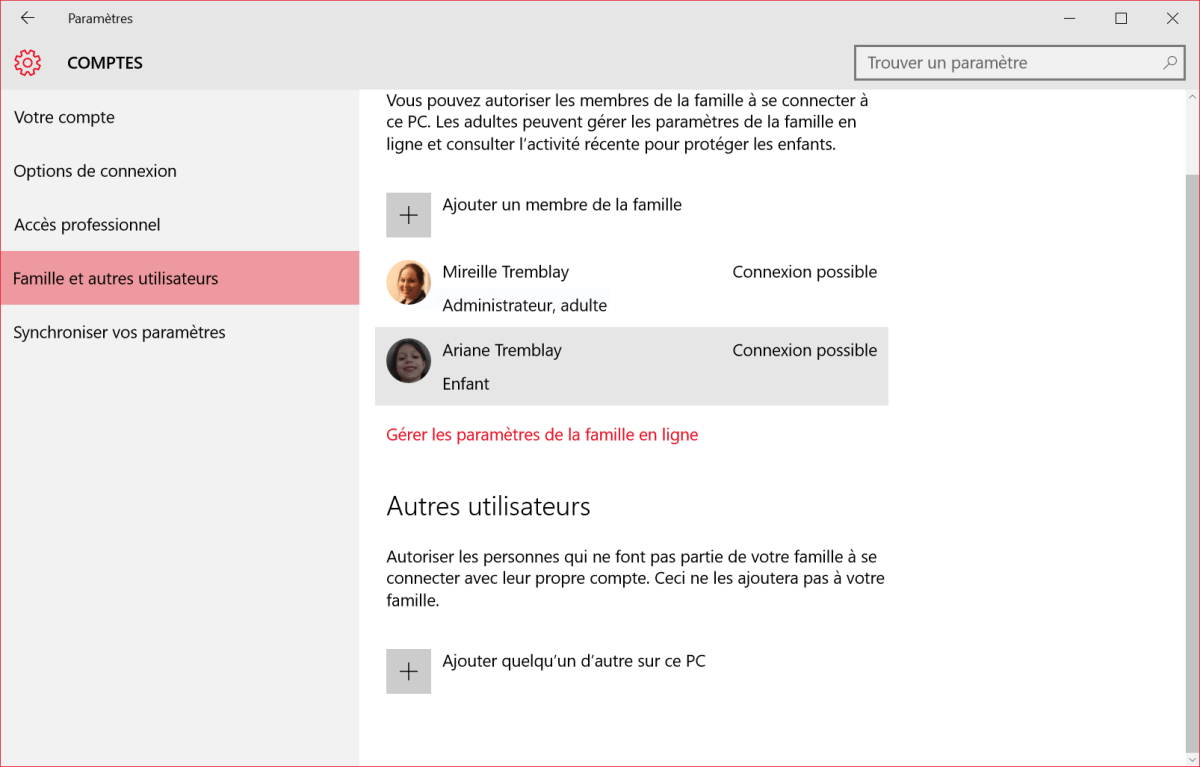Select Accès professionnel in the sidebar
Image resolution: width=1200 pixels, height=767 pixels.
(87, 225)
